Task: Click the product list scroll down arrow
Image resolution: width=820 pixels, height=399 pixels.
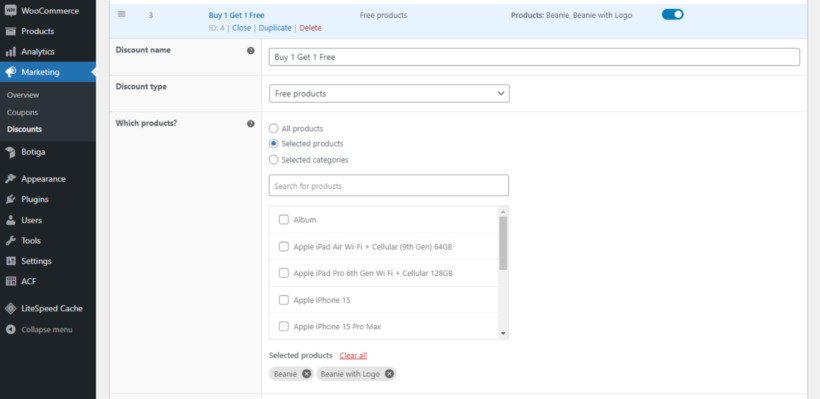Action: (503, 333)
